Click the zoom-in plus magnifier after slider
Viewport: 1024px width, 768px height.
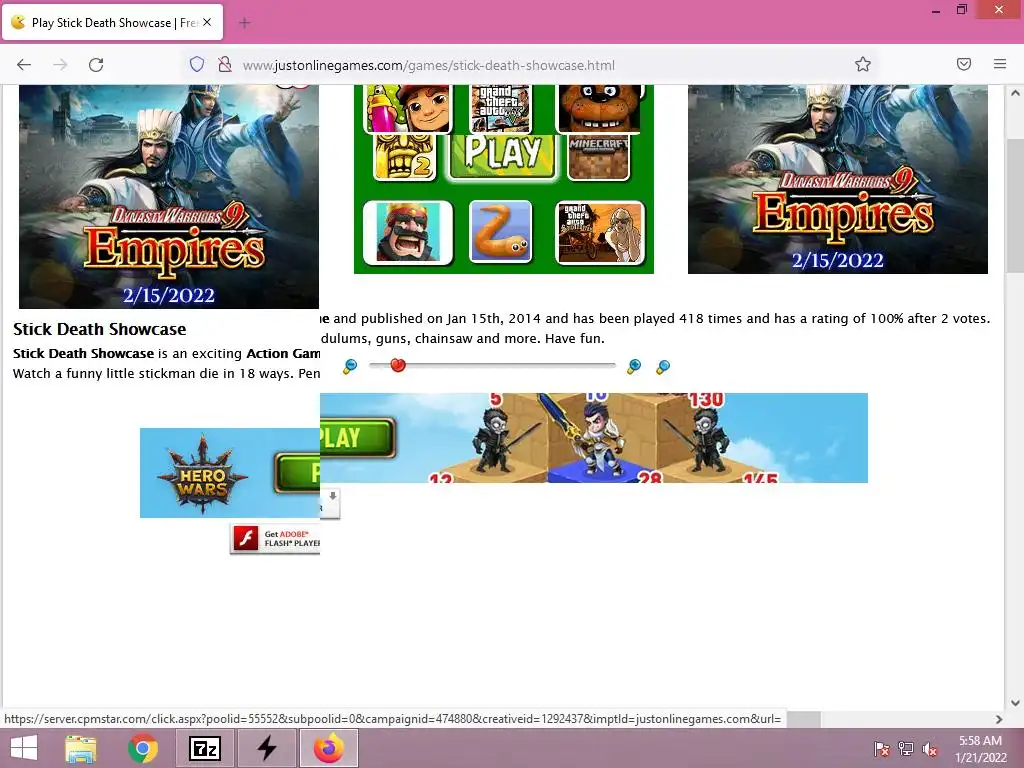(633, 366)
